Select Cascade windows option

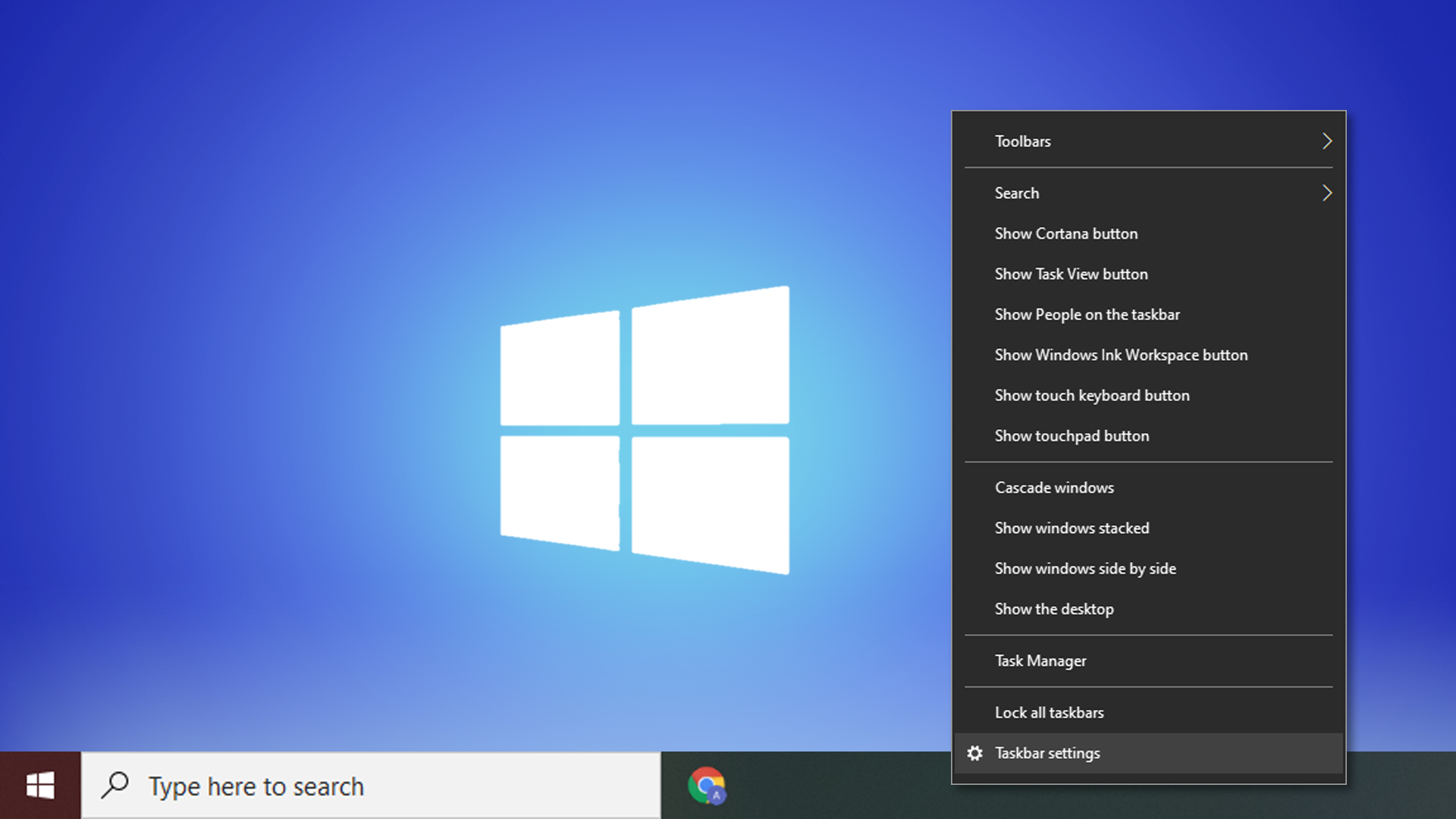pos(1054,487)
